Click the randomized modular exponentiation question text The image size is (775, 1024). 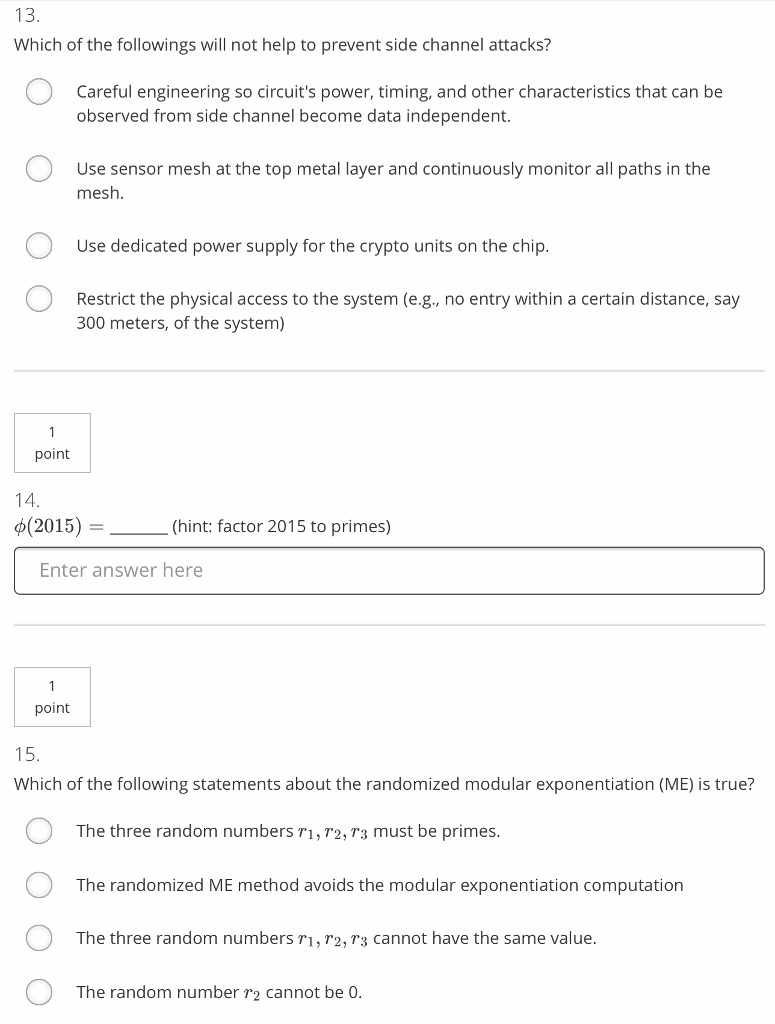tap(384, 784)
